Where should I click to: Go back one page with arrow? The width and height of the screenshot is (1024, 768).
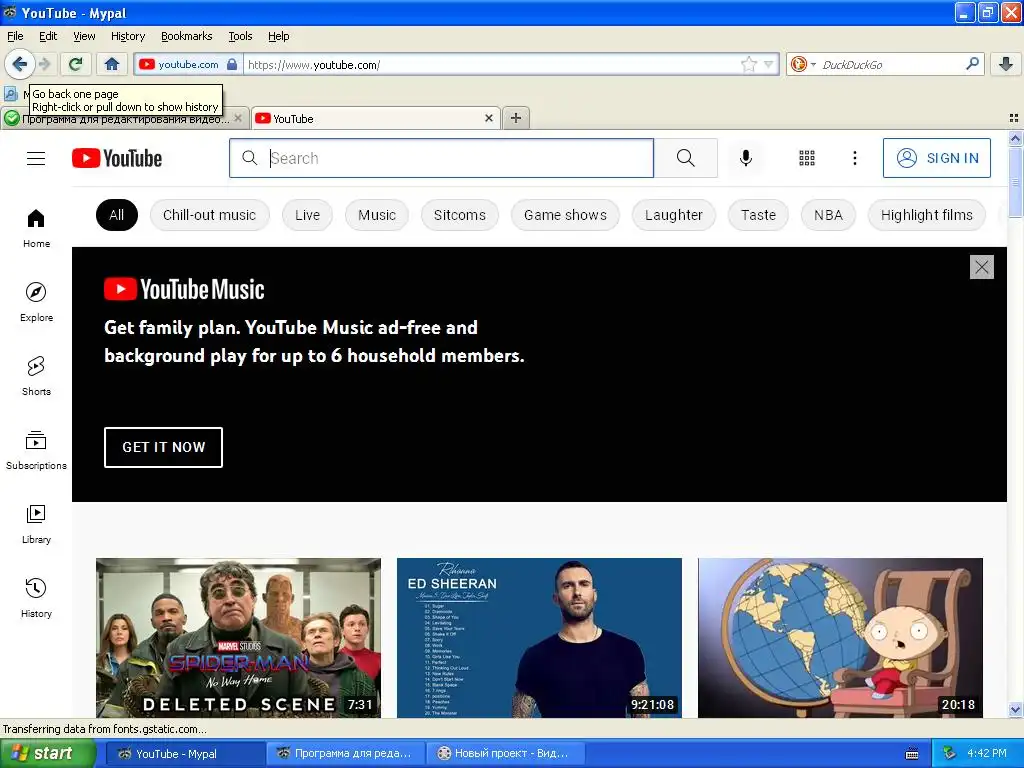pos(20,64)
